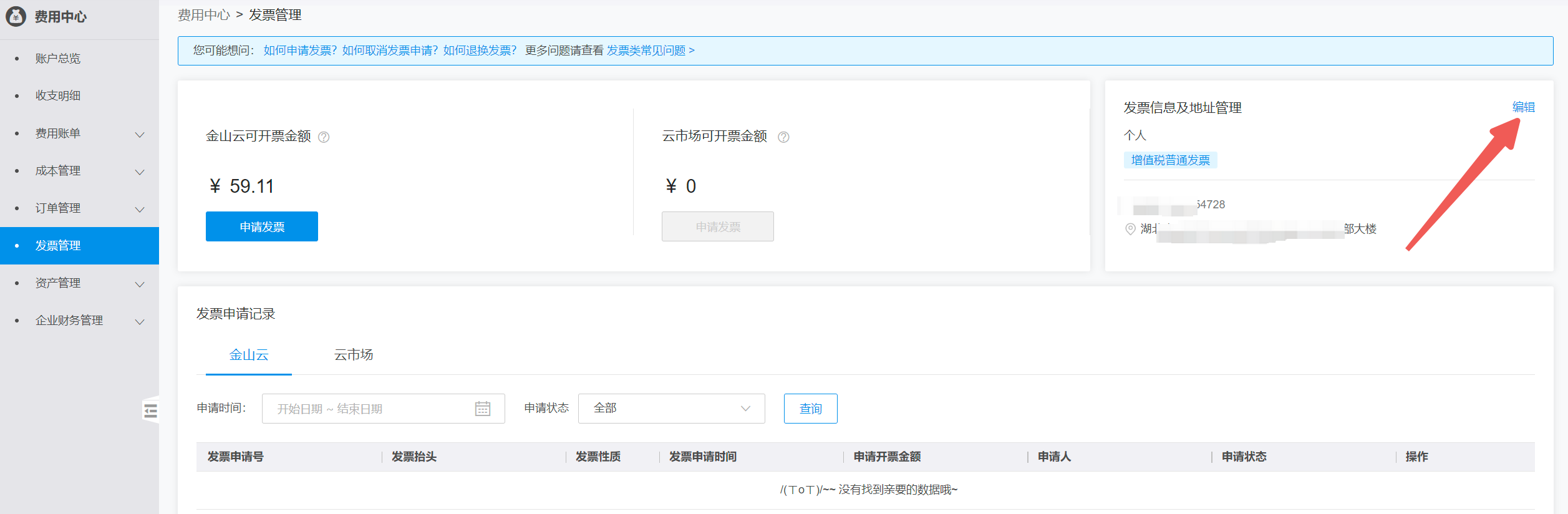Click 申请发票 button under 金山云可开票金额
Screen dimensions: 1568x514
(x=262, y=226)
